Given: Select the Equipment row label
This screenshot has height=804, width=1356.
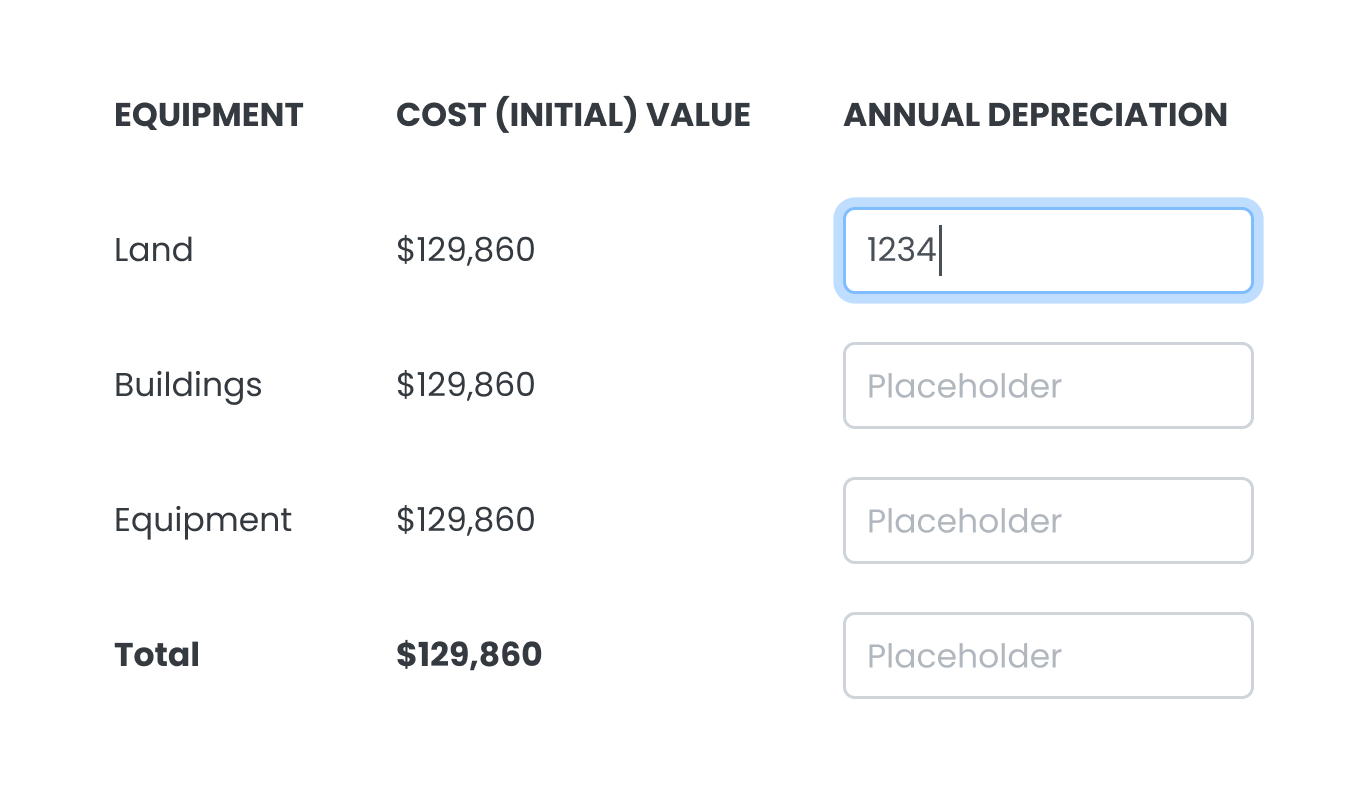Looking at the screenshot, I should [x=203, y=521].
